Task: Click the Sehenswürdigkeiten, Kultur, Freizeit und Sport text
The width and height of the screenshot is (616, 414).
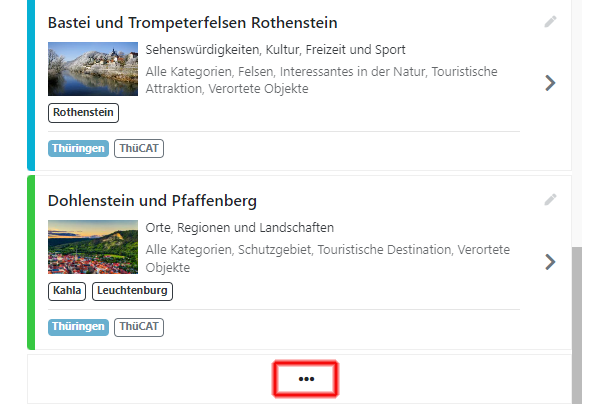Action: click(x=275, y=50)
